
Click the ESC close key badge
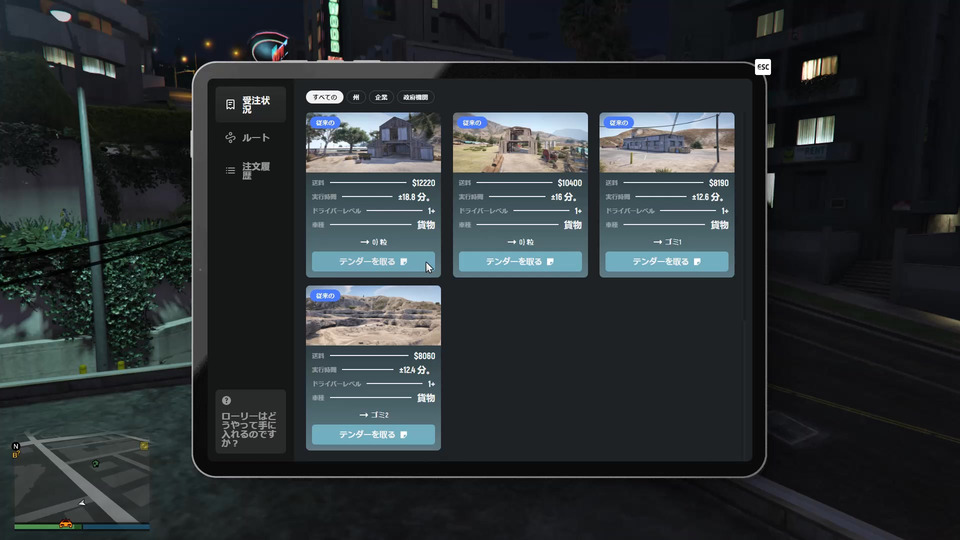point(763,67)
